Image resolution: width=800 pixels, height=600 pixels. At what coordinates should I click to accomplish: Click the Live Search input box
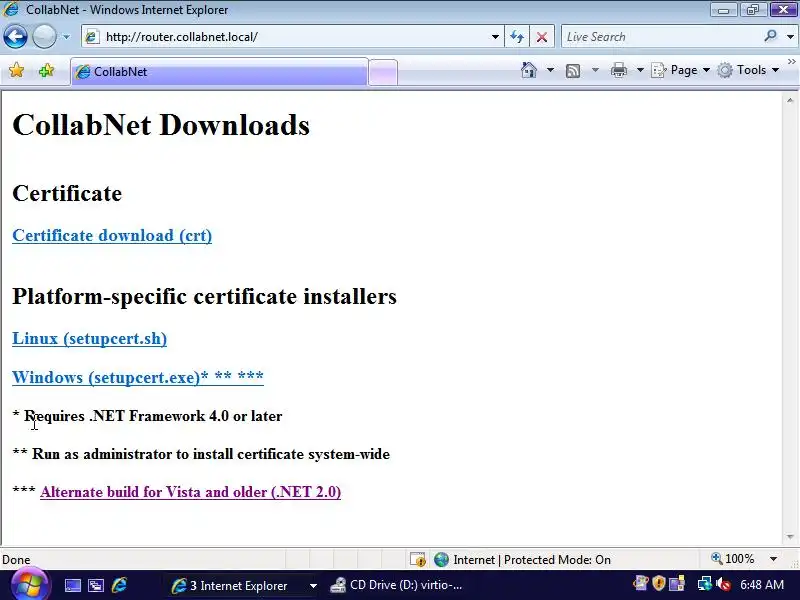coord(661,37)
